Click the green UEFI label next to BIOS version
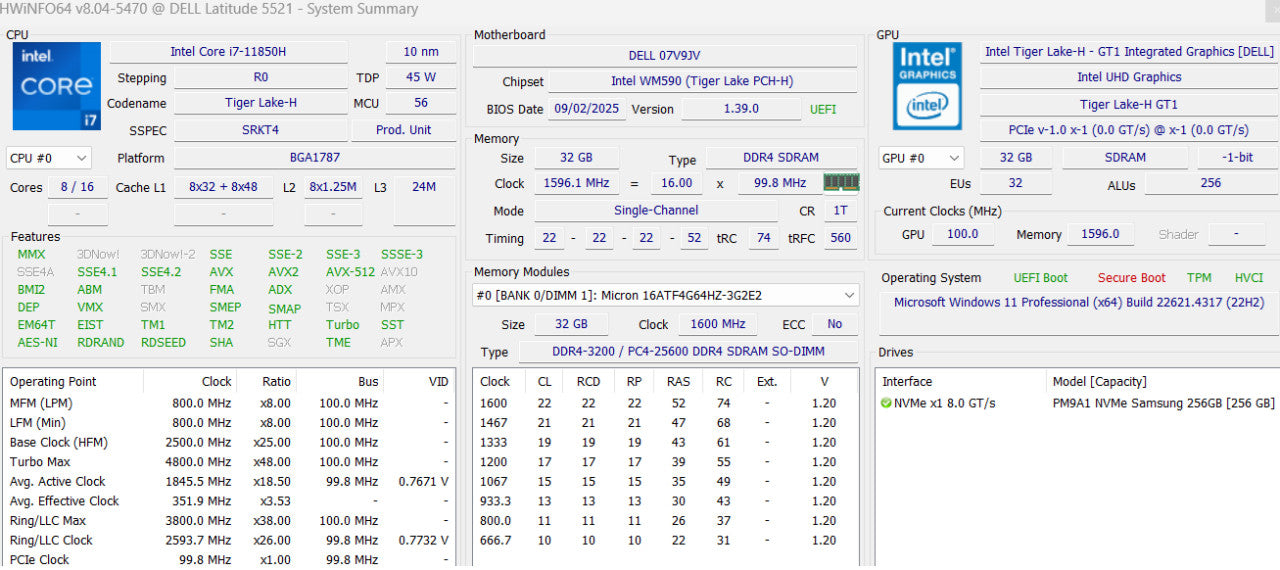The width and height of the screenshot is (1280, 570). tap(822, 109)
